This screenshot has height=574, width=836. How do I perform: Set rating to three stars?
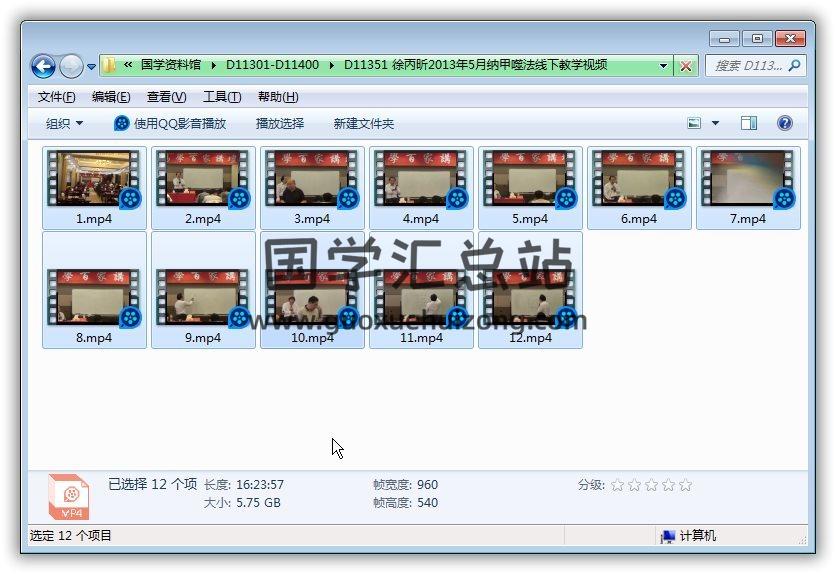(652, 485)
